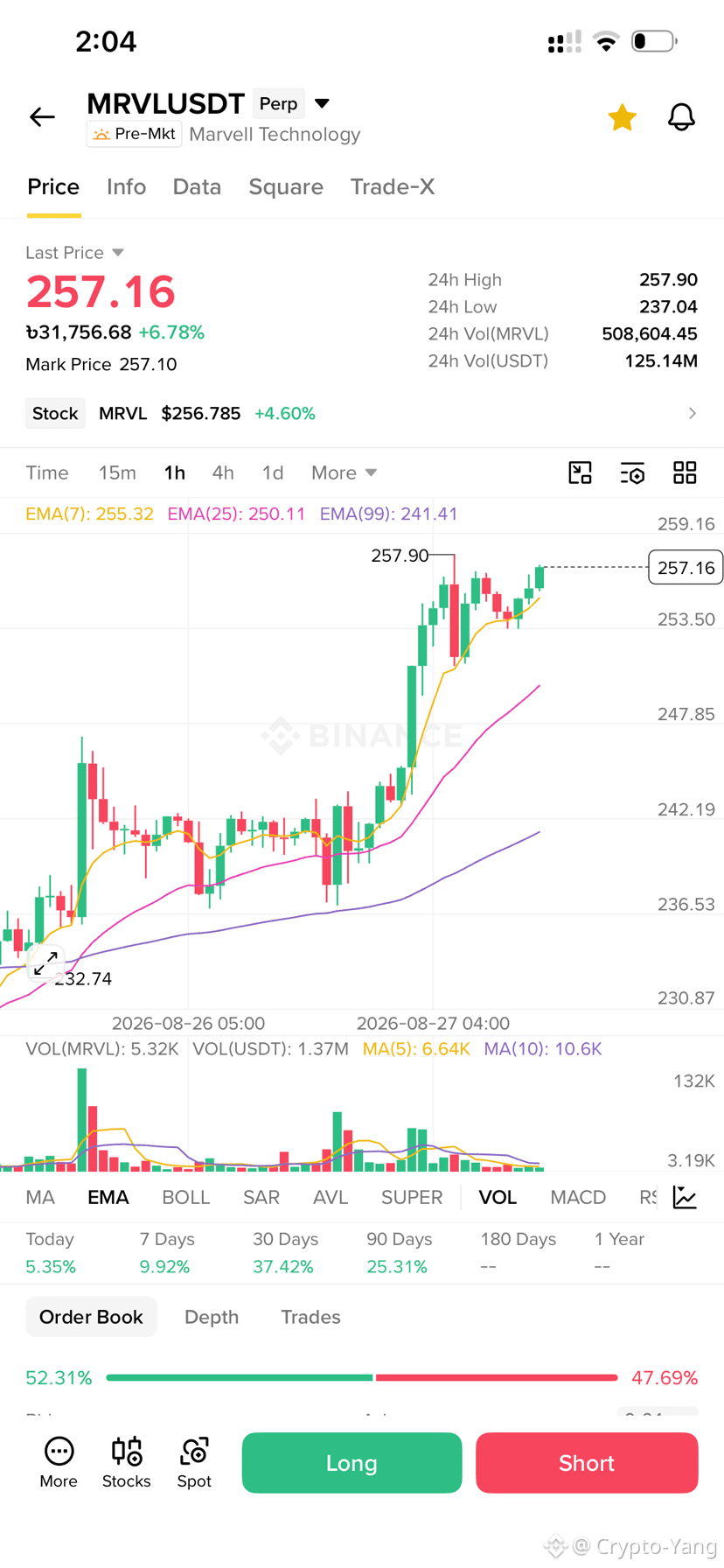Tap the 52.31% buy ratio value
The width and height of the screenshot is (724, 1568).
[59, 1378]
